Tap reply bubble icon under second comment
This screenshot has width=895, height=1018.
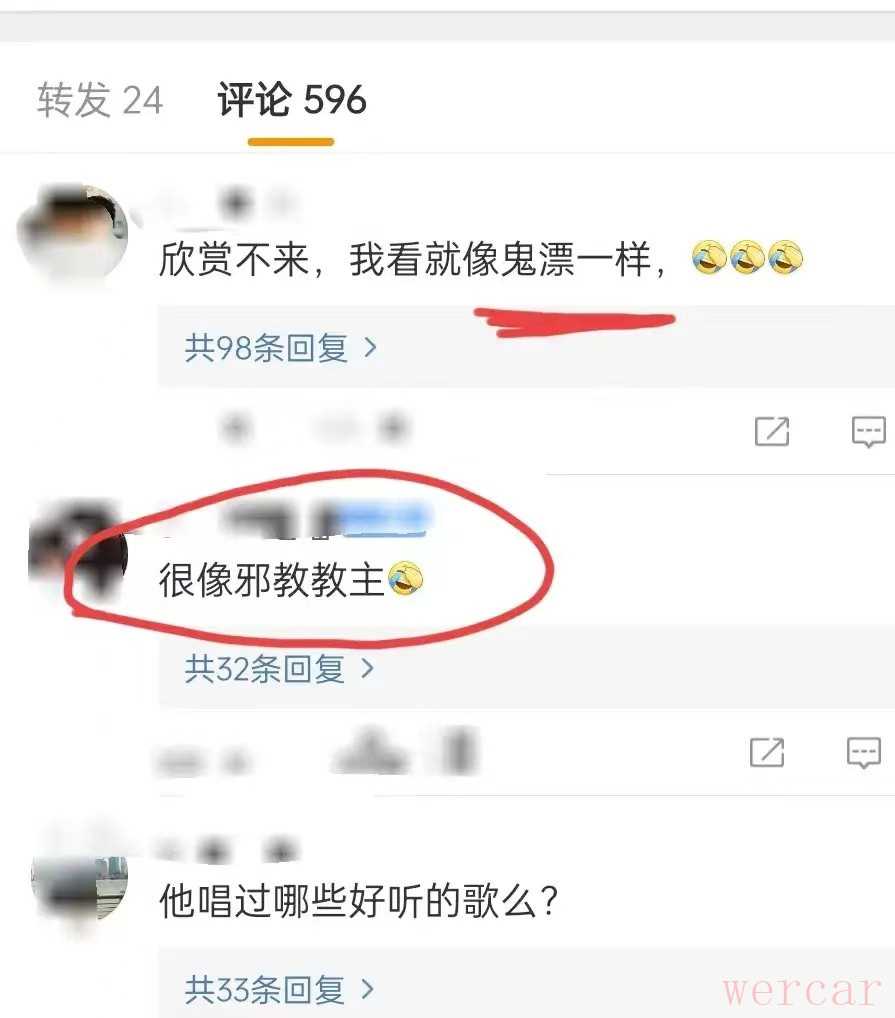864,753
